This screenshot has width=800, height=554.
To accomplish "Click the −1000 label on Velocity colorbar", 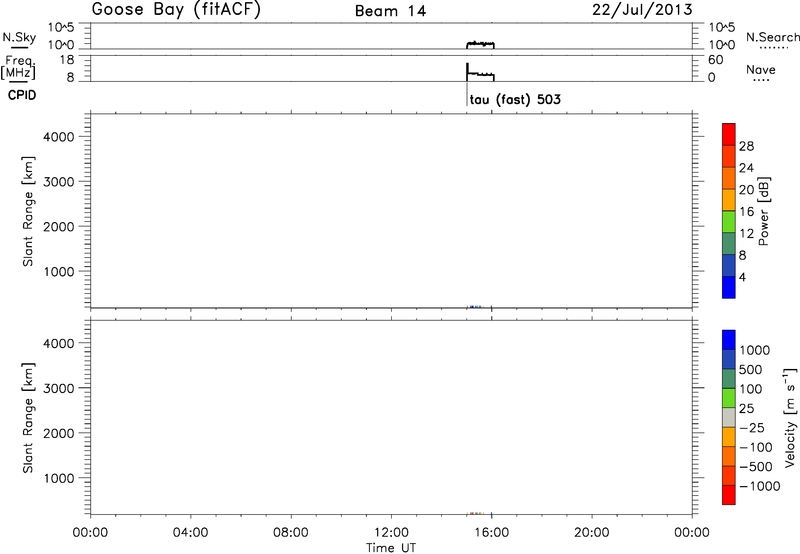I will pos(760,486).
